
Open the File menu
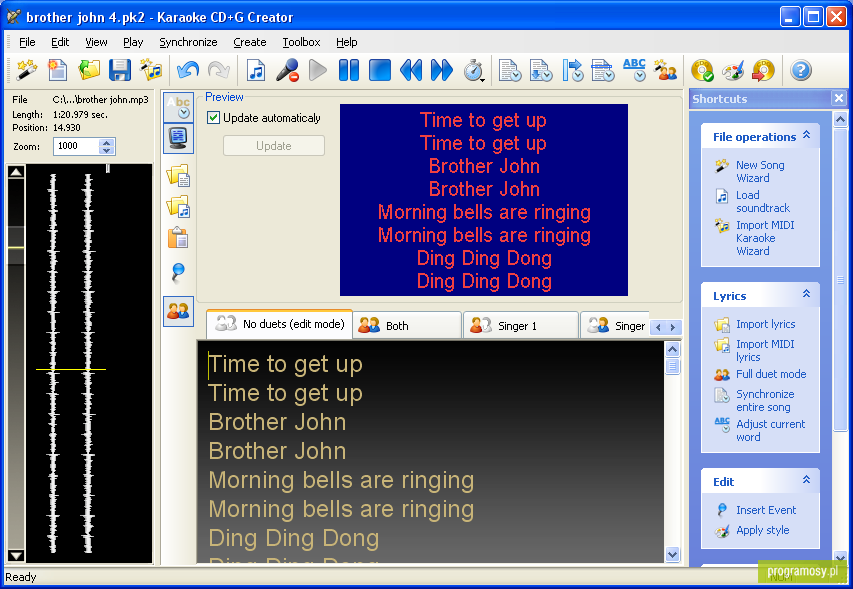point(27,42)
